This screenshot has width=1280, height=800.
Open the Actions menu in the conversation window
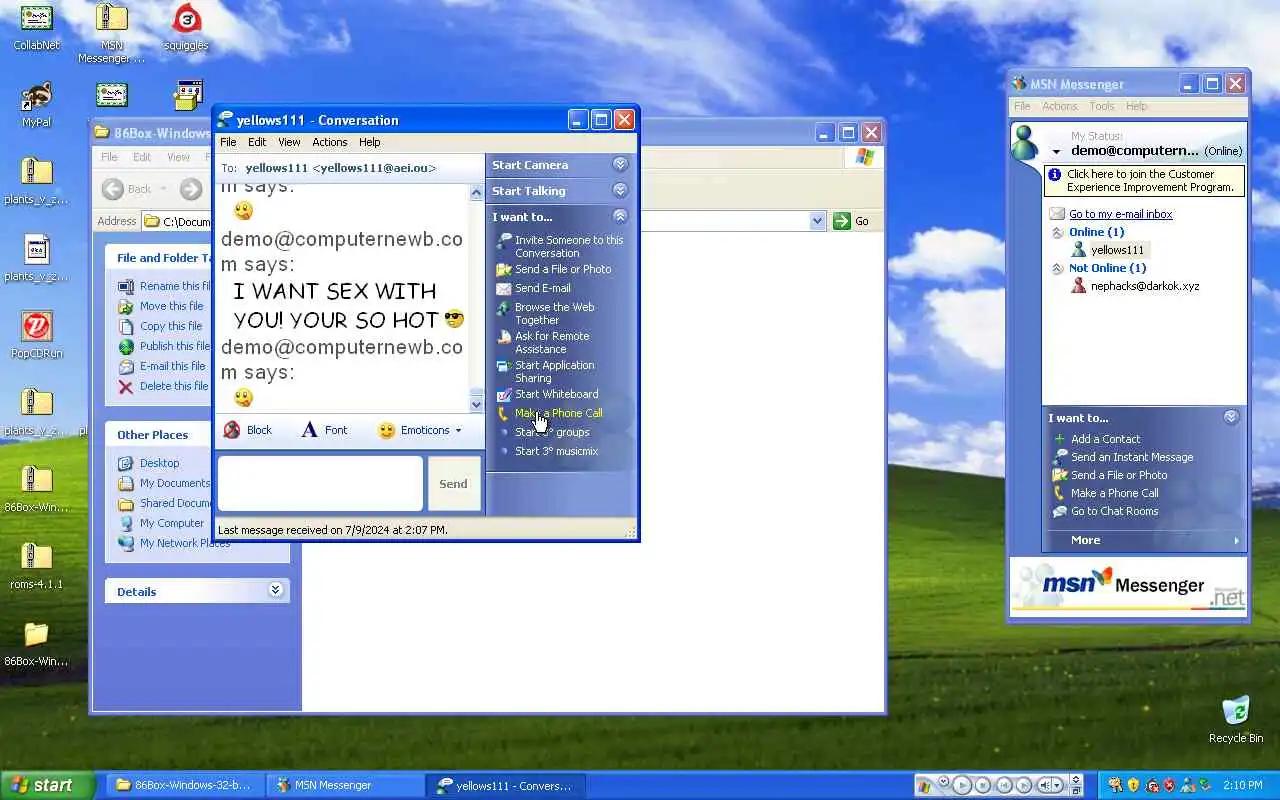[x=330, y=142]
